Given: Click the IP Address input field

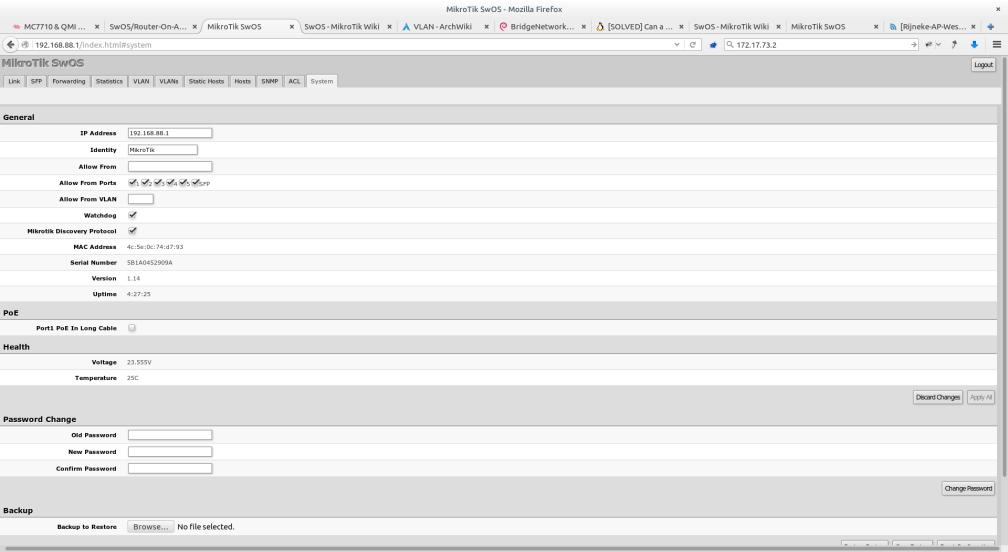Looking at the screenshot, I should [x=170, y=133].
